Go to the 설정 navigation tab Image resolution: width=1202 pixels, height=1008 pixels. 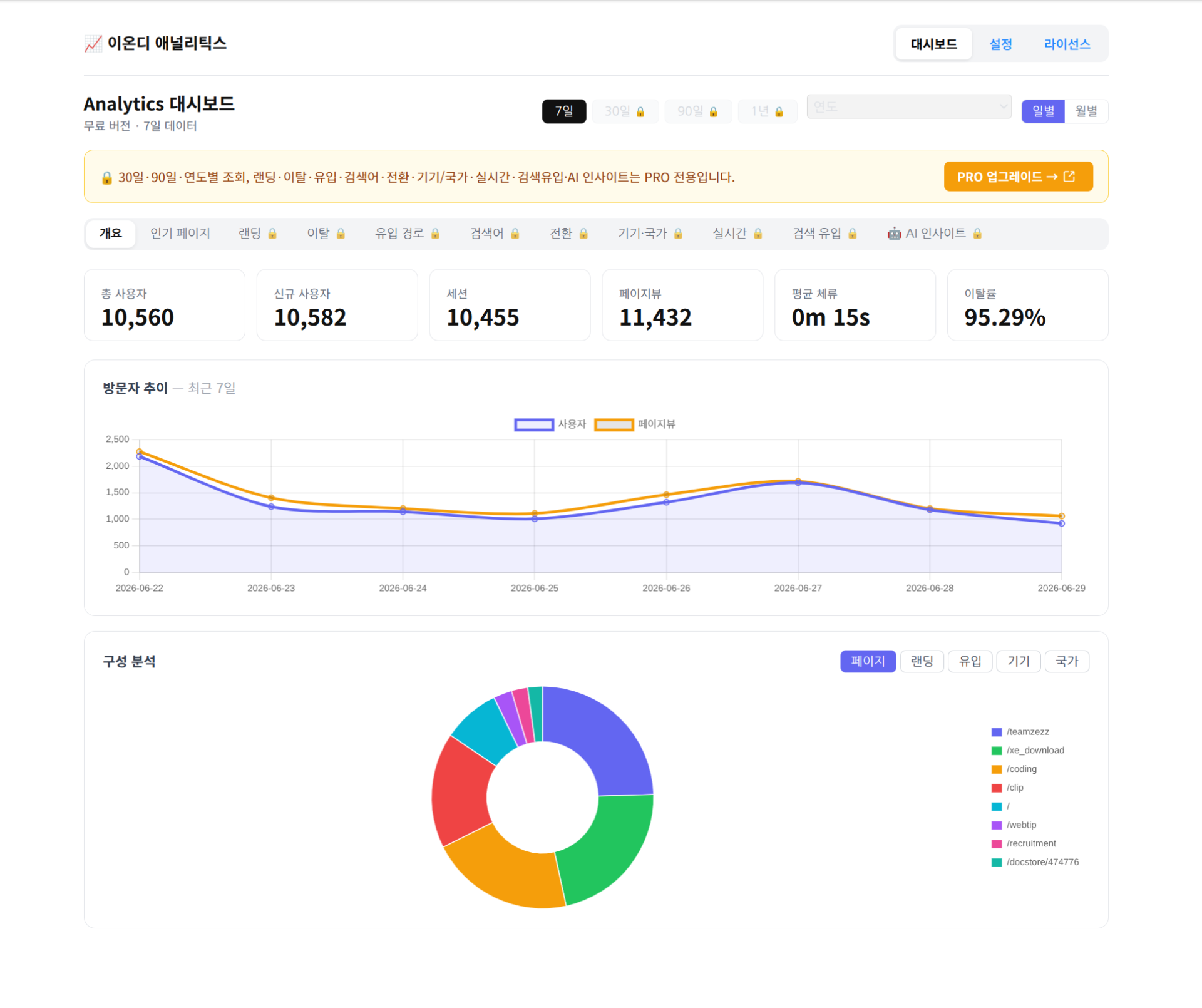tap(1000, 44)
